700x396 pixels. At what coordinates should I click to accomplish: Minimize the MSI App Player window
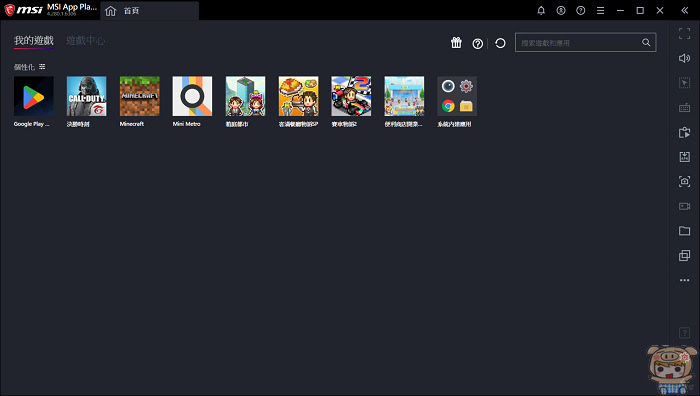[620, 10]
